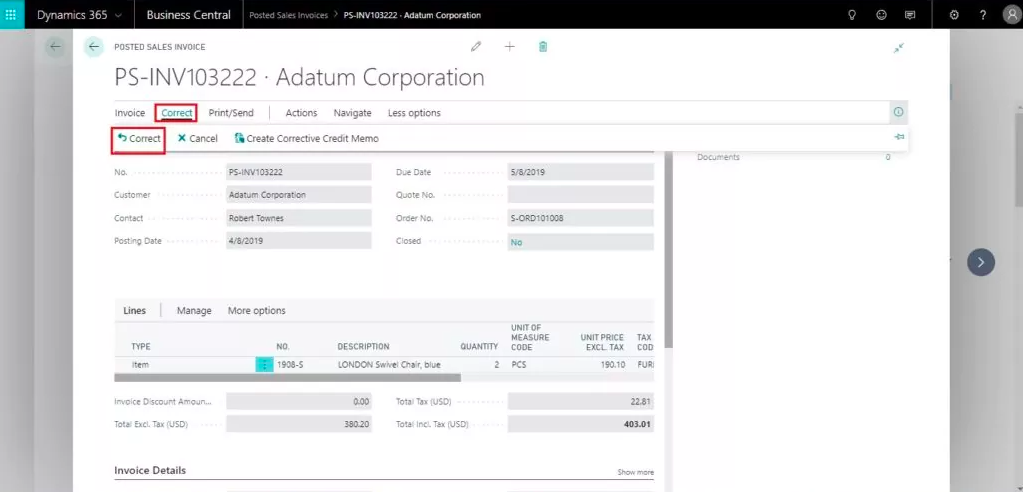Click the Correct action button
The height and width of the screenshot is (492, 1023).
138,138
